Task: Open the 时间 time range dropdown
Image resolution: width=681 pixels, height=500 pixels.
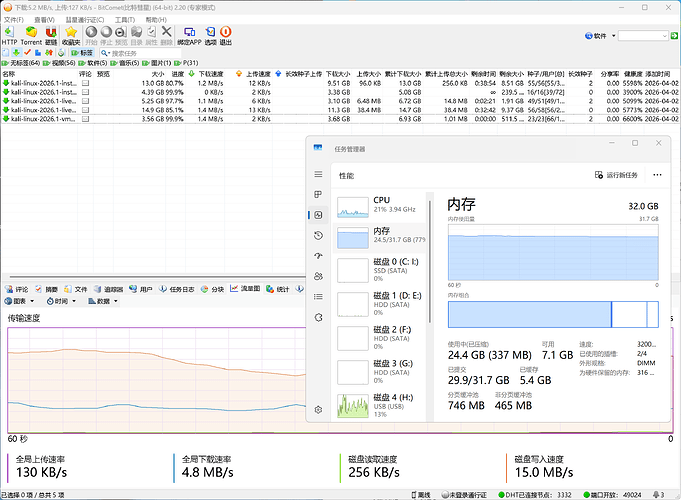Action: click(62, 301)
